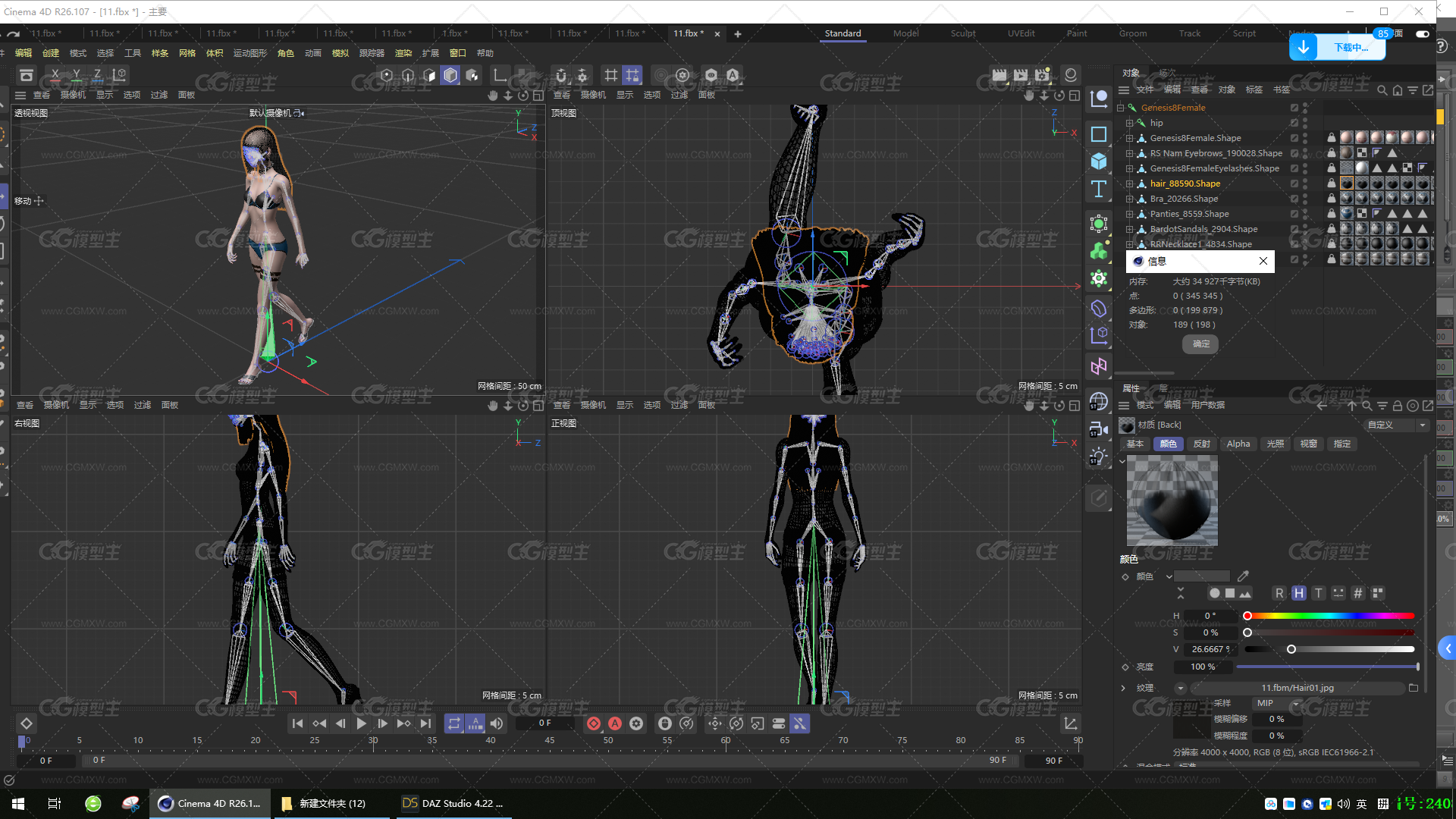Toggle layer checkbox for hair_88590.Shape

click(x=1294, y=184)
